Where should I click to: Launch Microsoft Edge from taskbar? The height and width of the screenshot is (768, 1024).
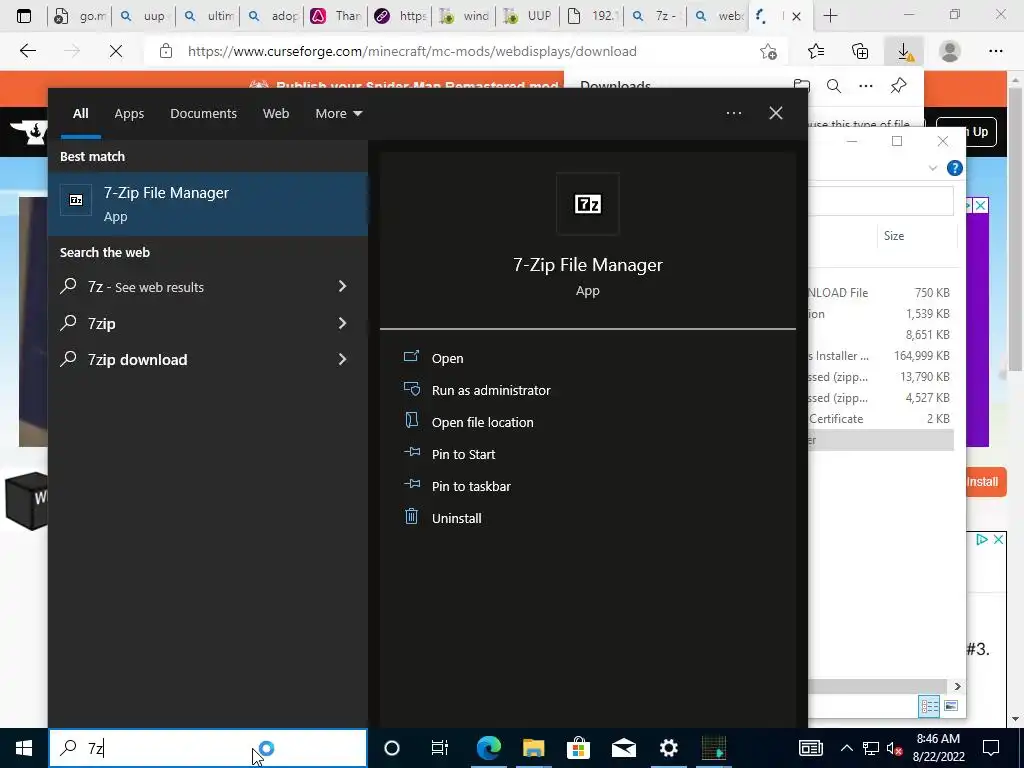pyautogui.click(x=488, y=748)
